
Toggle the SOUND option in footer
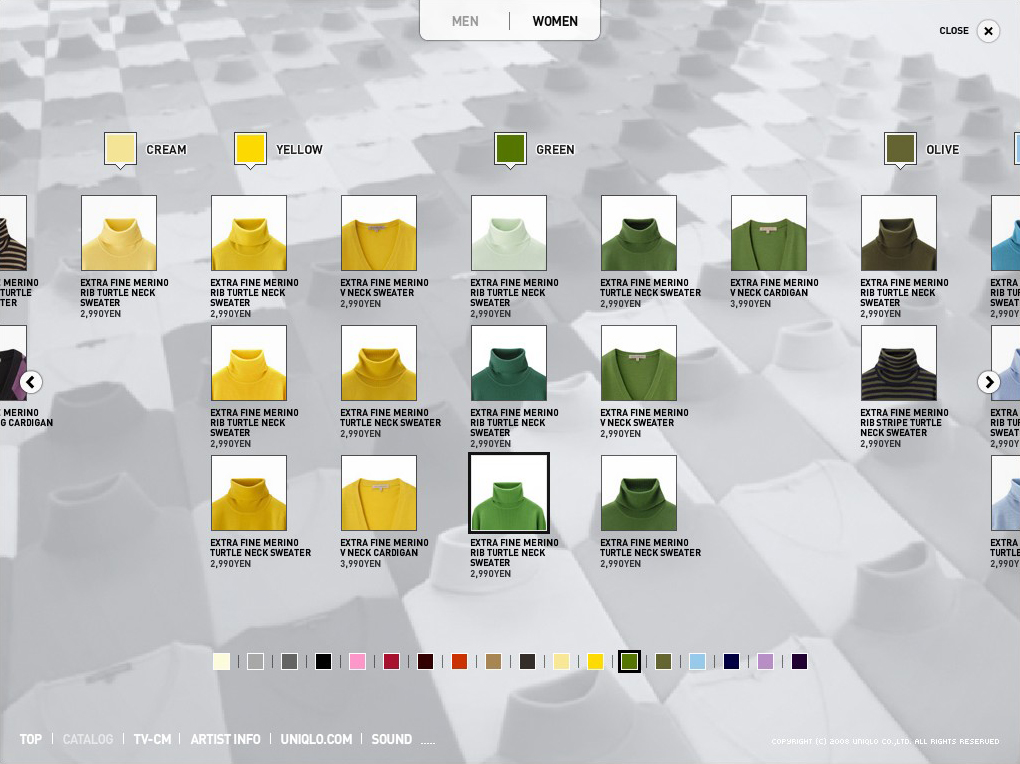pyautogui.click(x=391, y=739)
